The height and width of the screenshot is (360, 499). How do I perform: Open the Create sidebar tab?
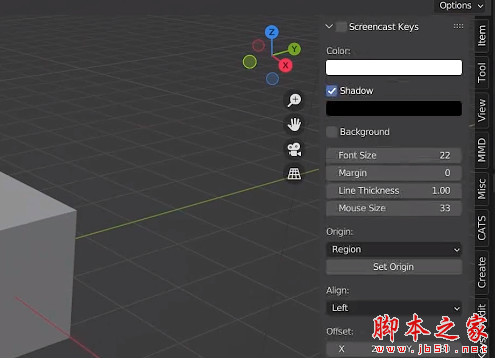point(482,272)
